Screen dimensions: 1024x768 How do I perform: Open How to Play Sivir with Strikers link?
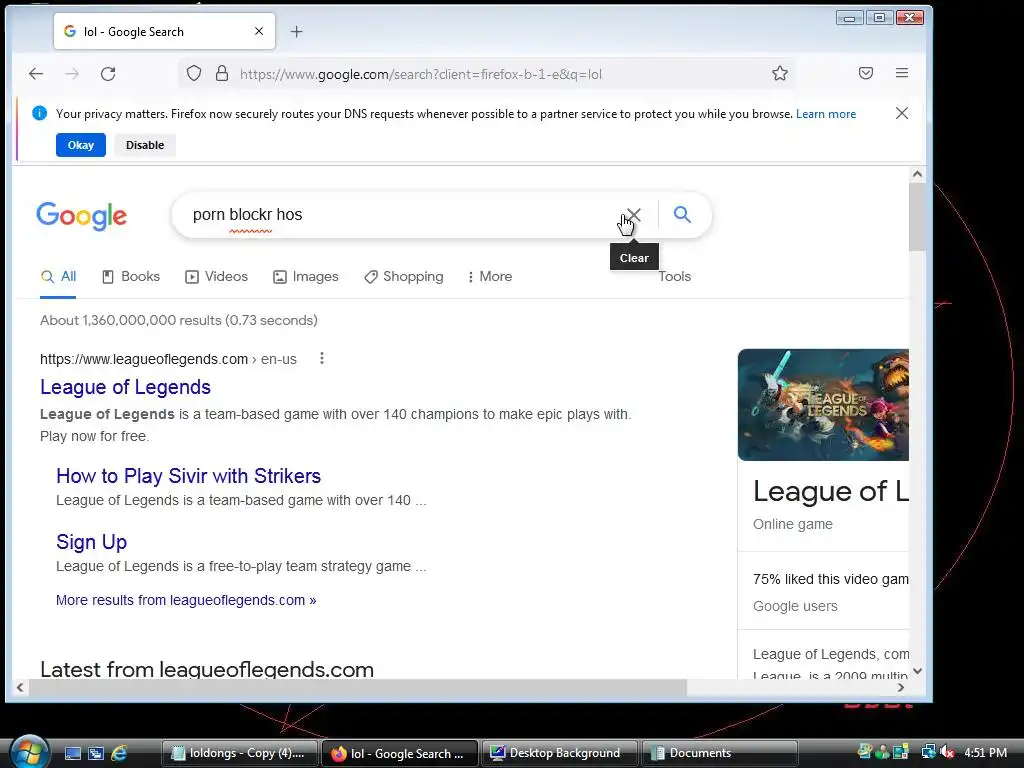click(189, 476)
